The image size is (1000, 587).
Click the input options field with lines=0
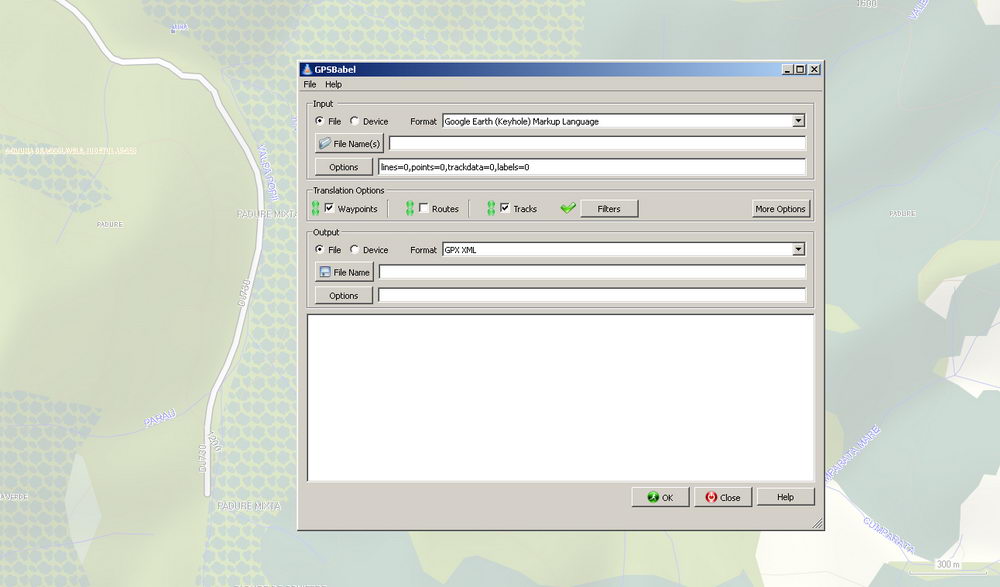(592, 167)
